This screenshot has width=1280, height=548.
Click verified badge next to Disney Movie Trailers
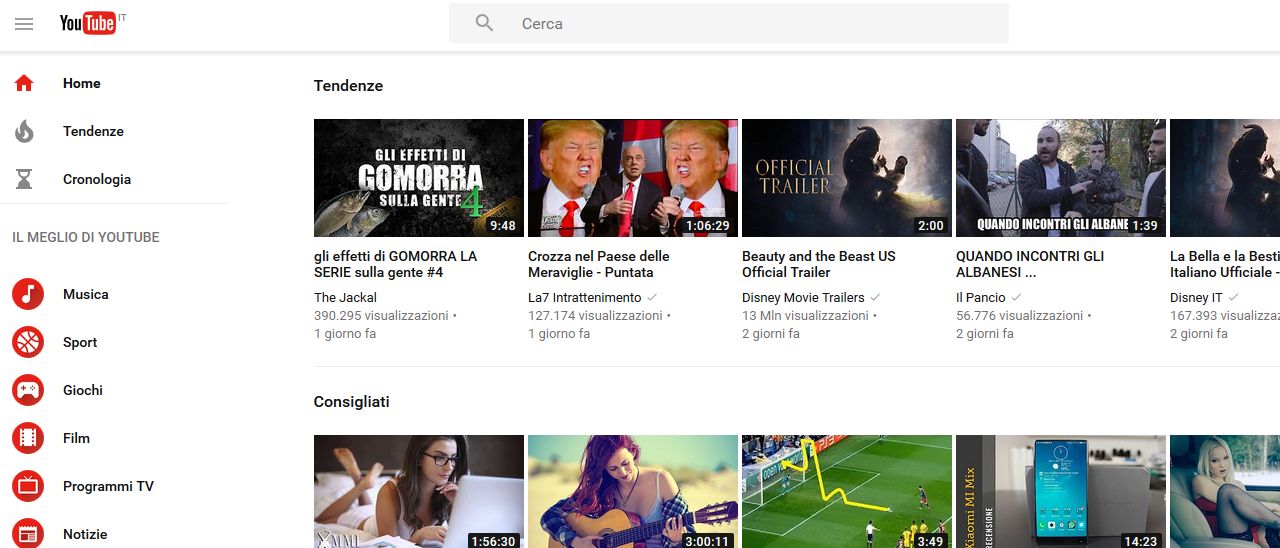click(876, 297)
